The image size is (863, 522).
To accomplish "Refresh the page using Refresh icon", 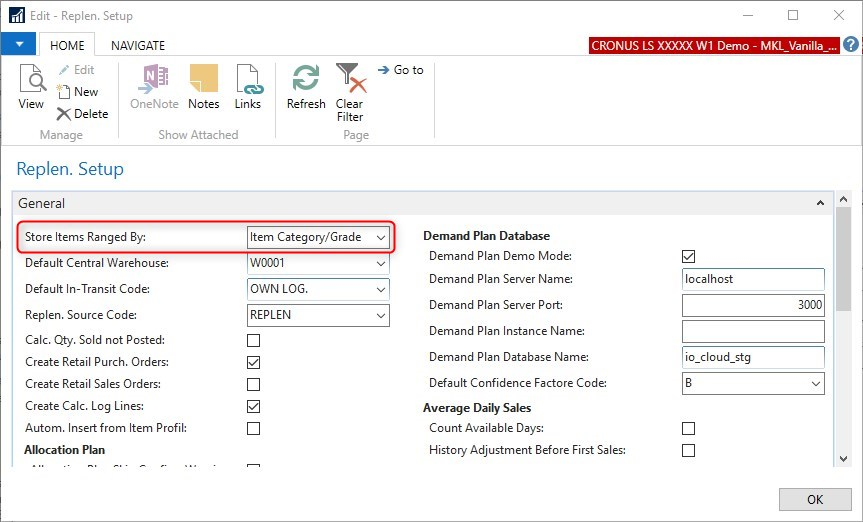I will (306, 86).
